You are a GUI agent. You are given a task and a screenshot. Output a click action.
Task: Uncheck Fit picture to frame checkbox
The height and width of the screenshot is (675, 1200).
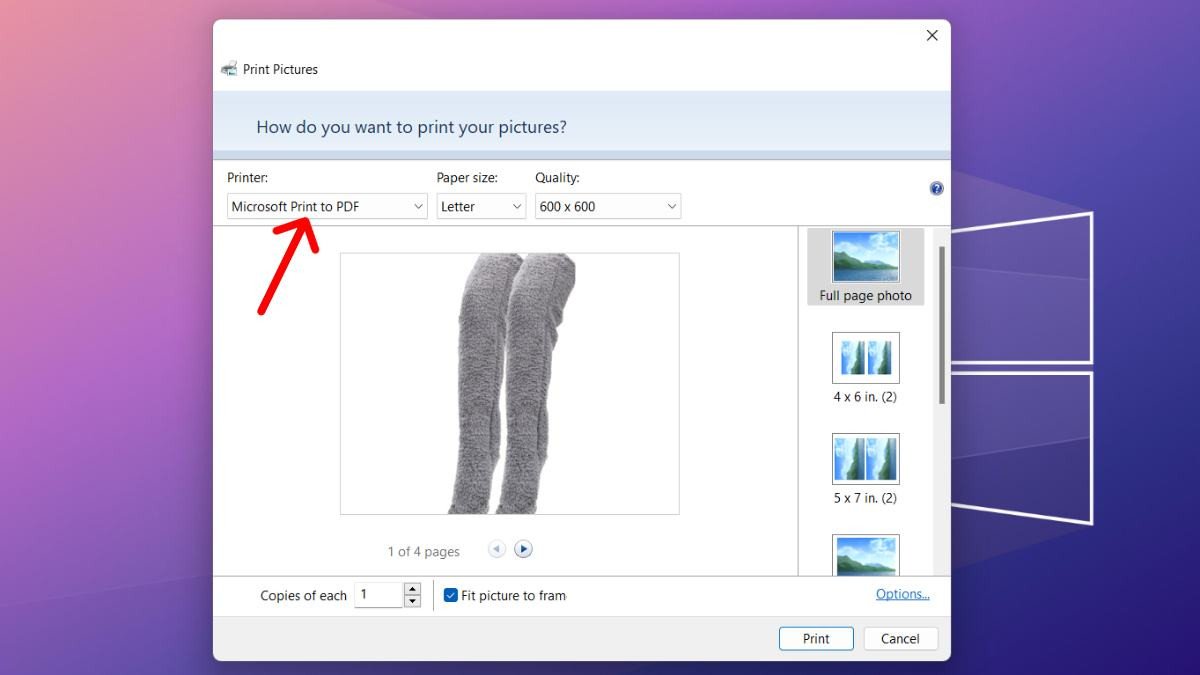pyautogui.click(x=451, y=595)
